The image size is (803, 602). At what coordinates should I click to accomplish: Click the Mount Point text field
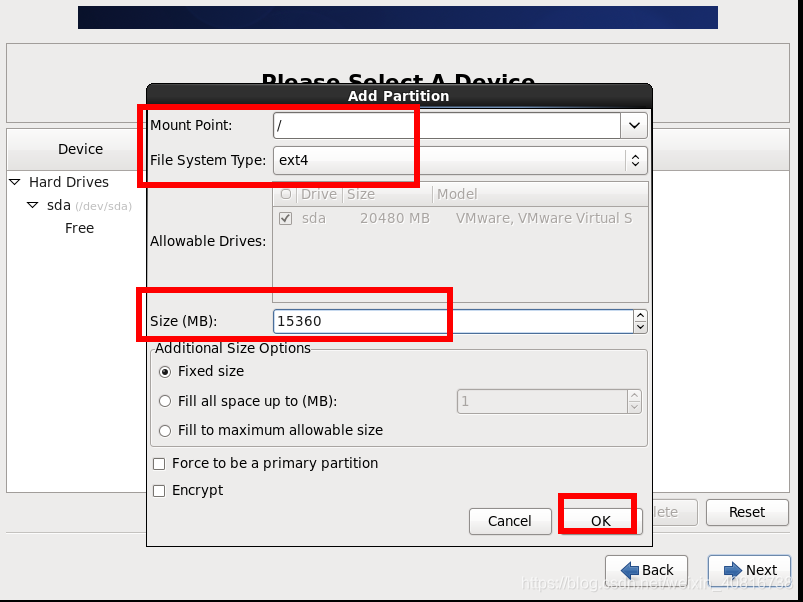click(447, 125)
